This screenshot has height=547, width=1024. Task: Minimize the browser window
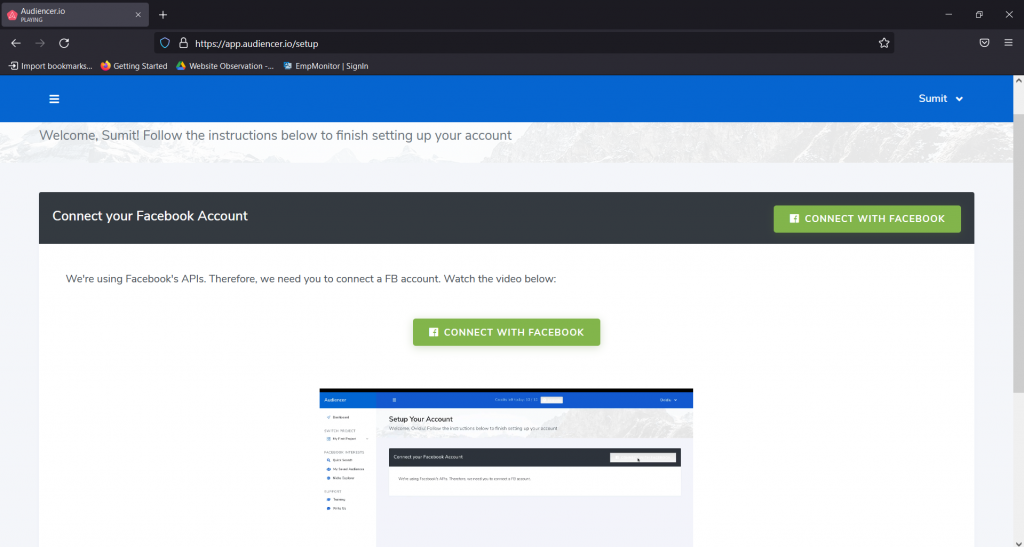[949, 14]
